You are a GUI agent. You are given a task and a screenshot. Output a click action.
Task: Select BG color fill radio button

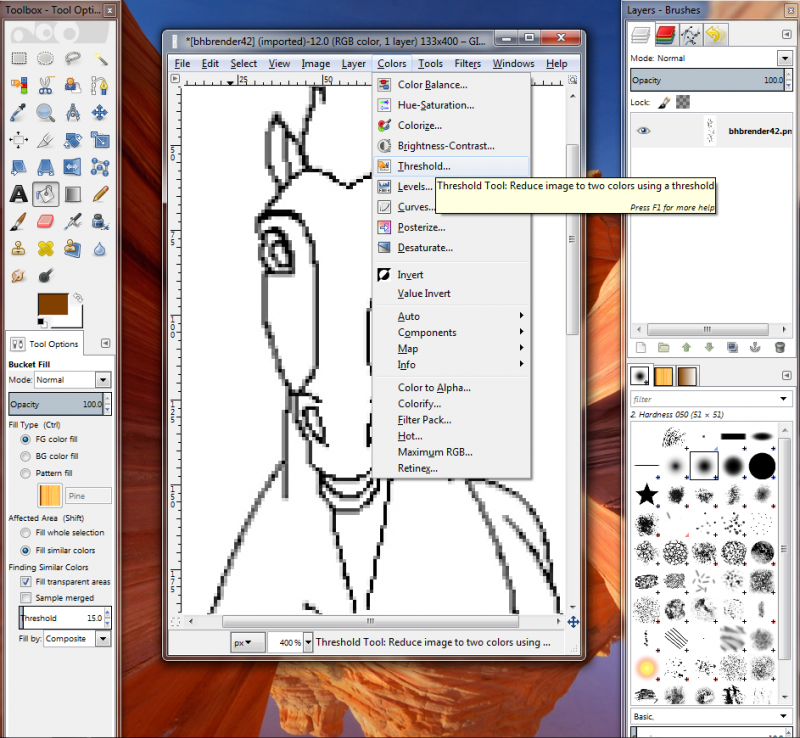(x=25, y=456)
